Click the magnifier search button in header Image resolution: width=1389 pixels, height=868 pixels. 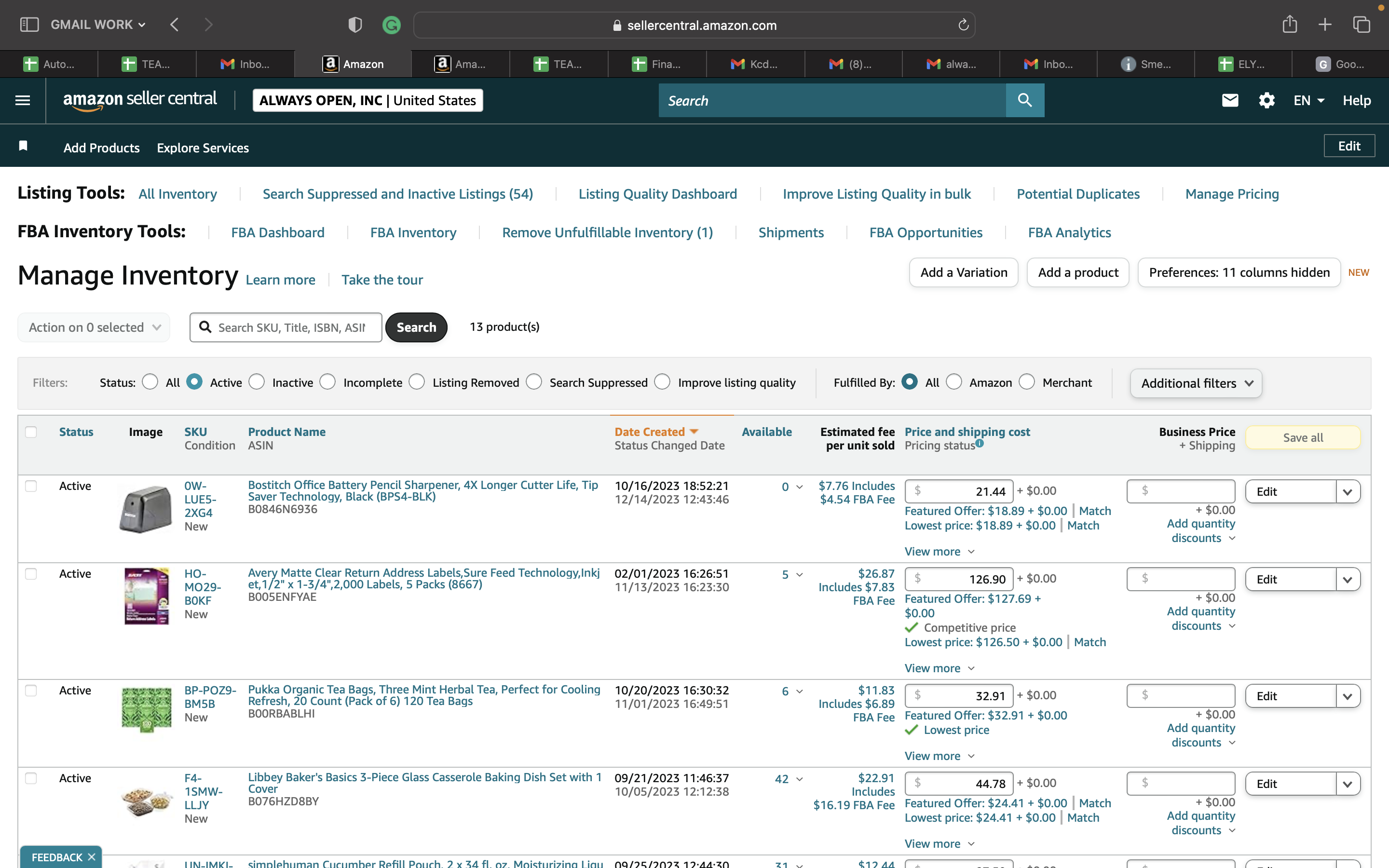[x=1025, y=100]
